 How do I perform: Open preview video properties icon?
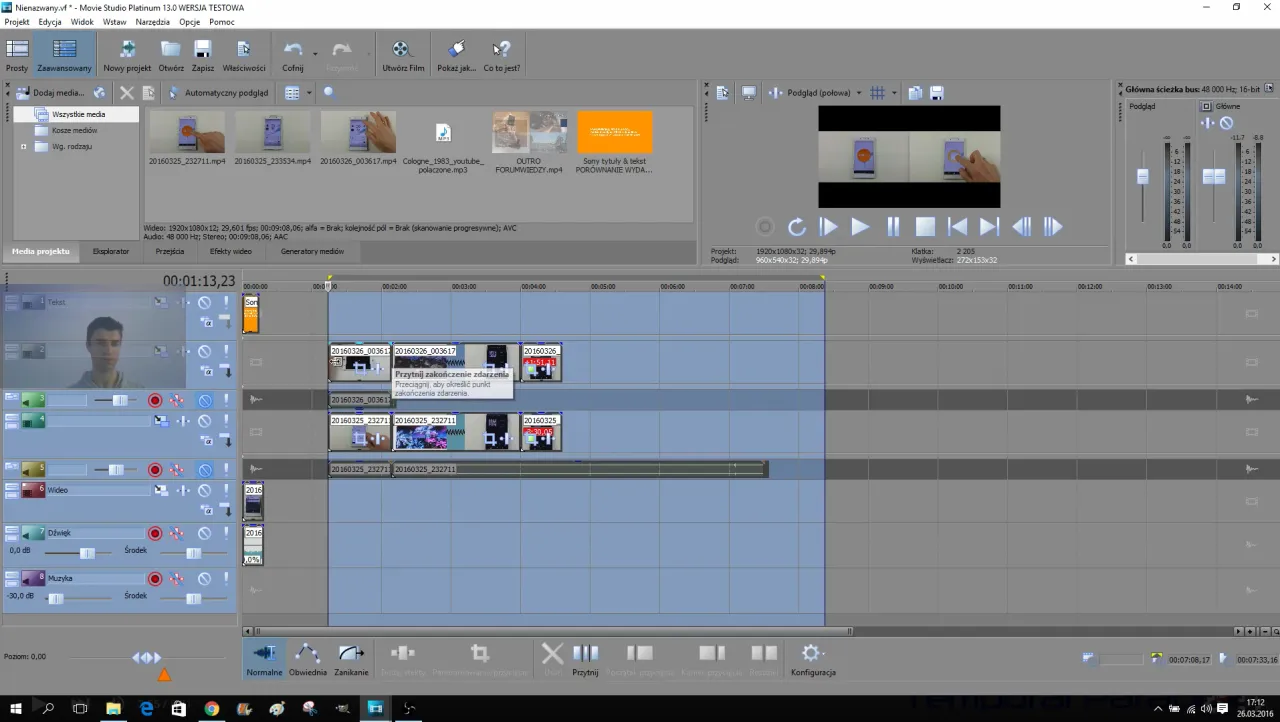point(723,93)
